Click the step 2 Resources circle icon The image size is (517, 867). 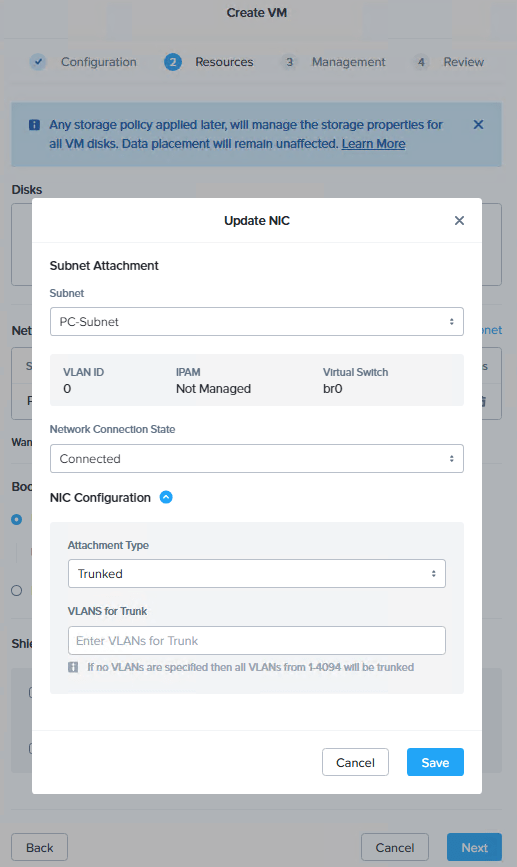(x=173, y=62)
